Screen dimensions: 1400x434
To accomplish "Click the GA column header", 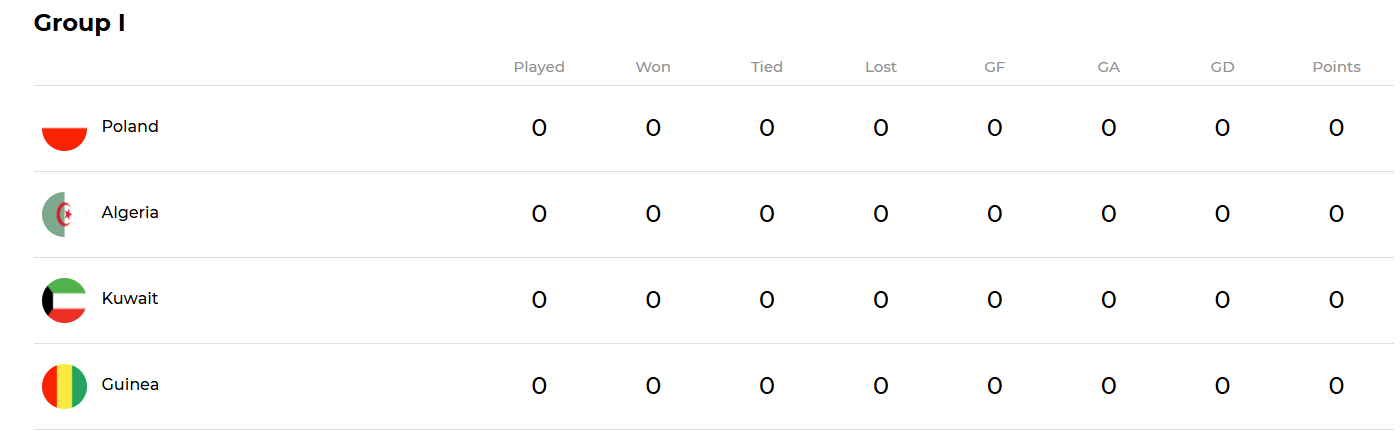I will pos(1109,67).
